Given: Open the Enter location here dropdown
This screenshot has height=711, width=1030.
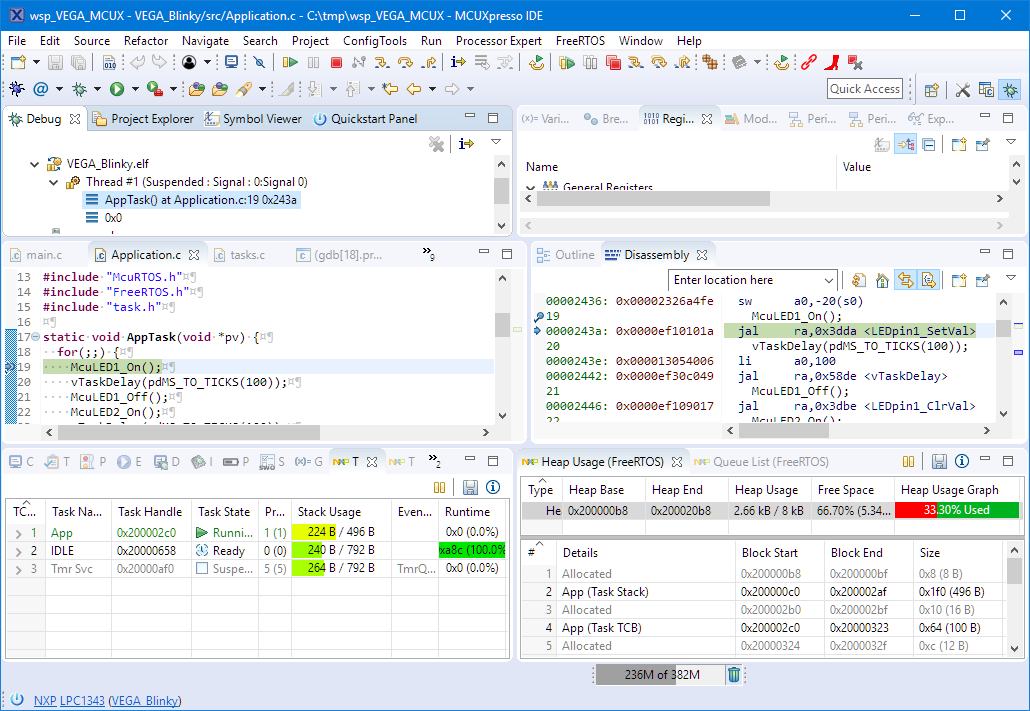Looking at the screenshot, I should pyautogui.click(x=828, y=281).
